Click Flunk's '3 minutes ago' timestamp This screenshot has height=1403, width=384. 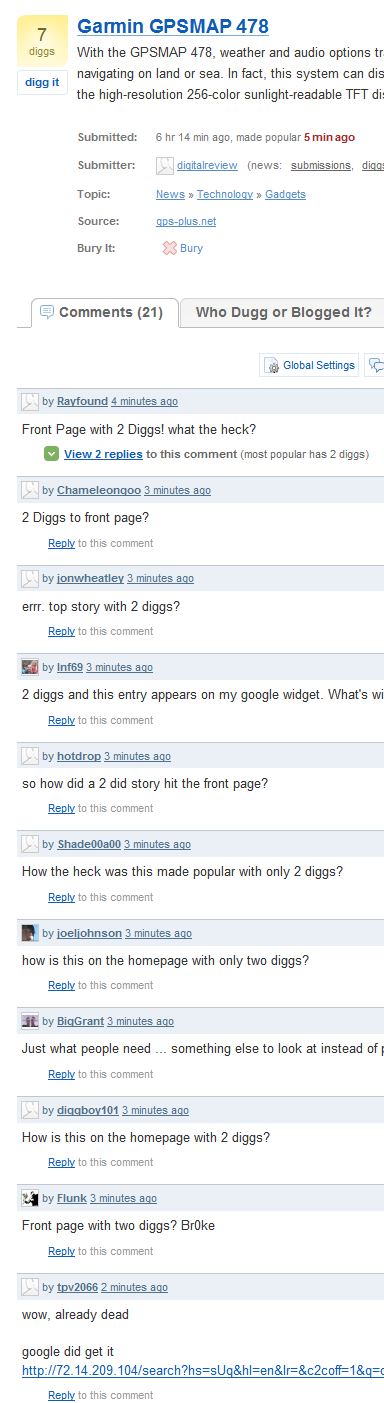123,1198
